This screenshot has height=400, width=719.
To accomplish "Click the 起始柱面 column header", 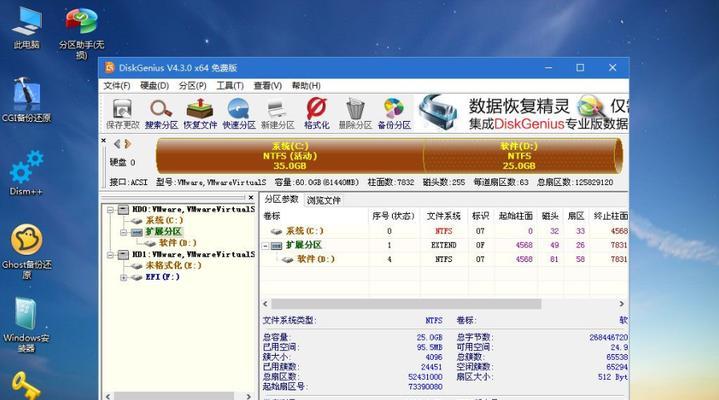I will tap(515, 216).
